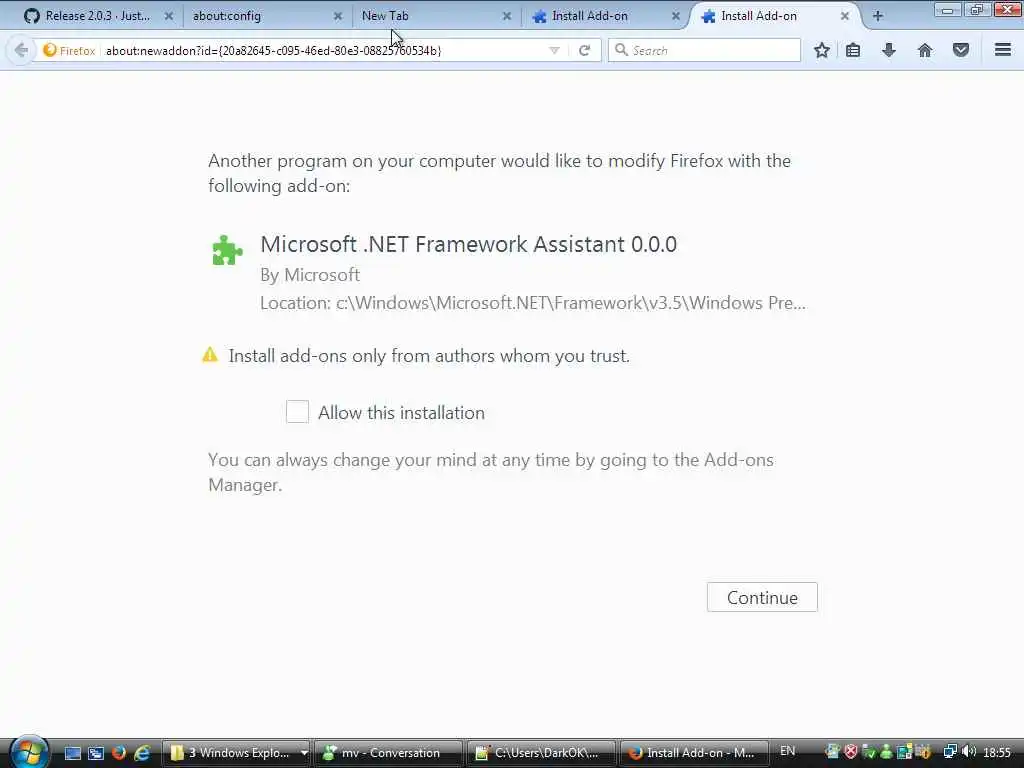Click the Location path text
The width and height of the screenshot is (1024, 768).
pyautogui.click(x=533, y=303)
